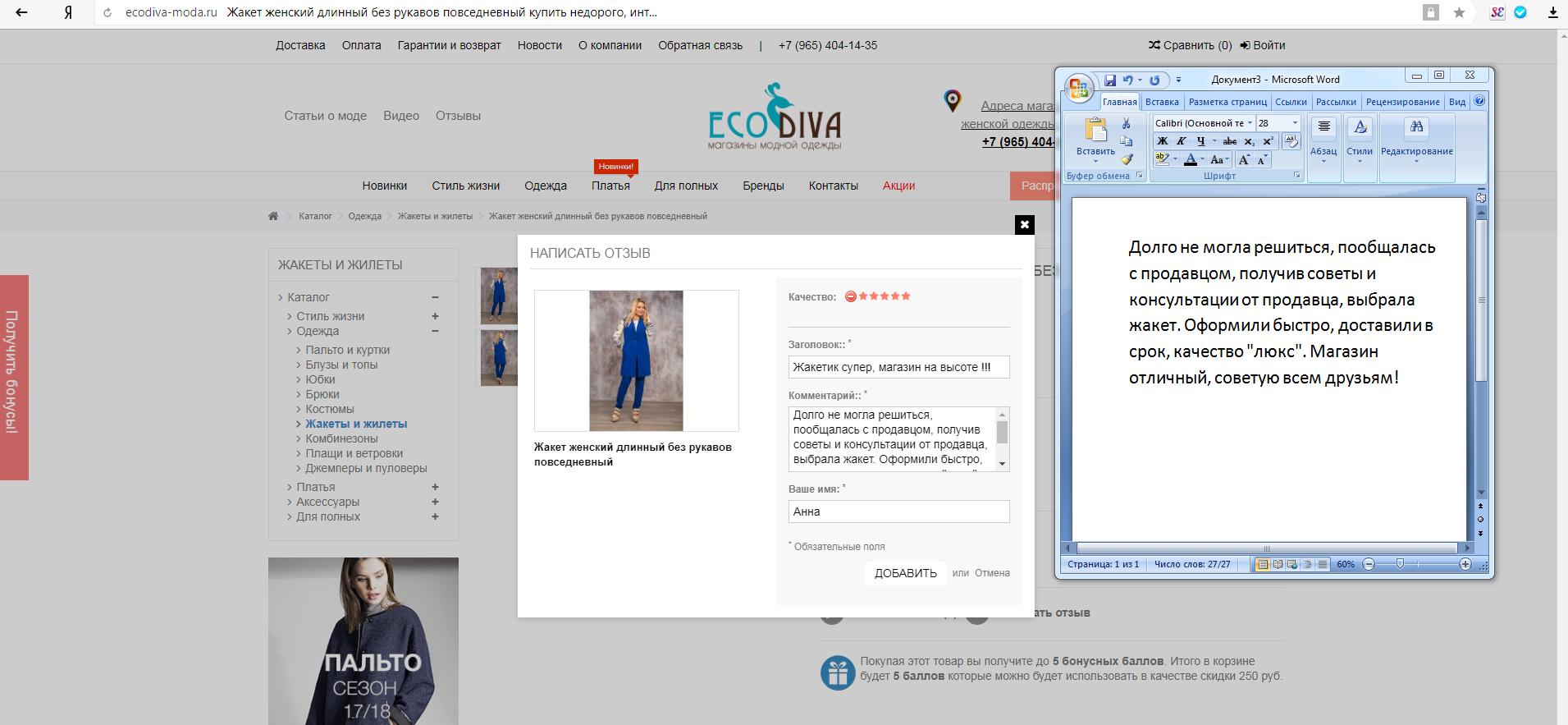Apply superscript formatting in Word

[1268, 141]
